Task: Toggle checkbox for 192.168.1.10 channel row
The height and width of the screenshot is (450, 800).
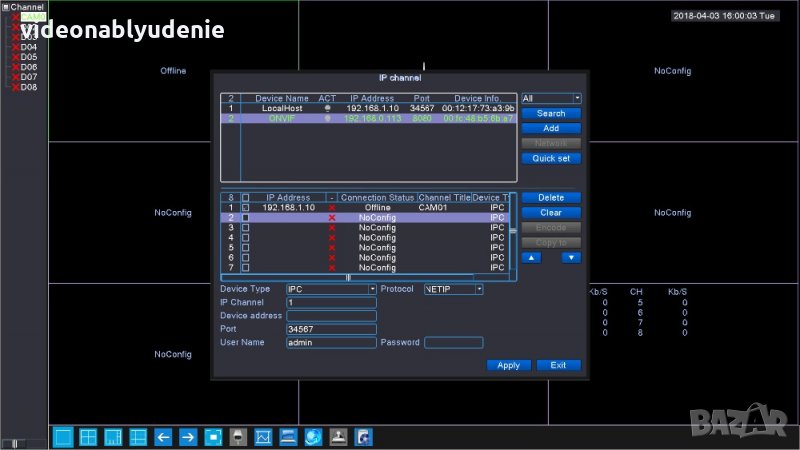Action: pyautogui.click(x=246, y=207)
